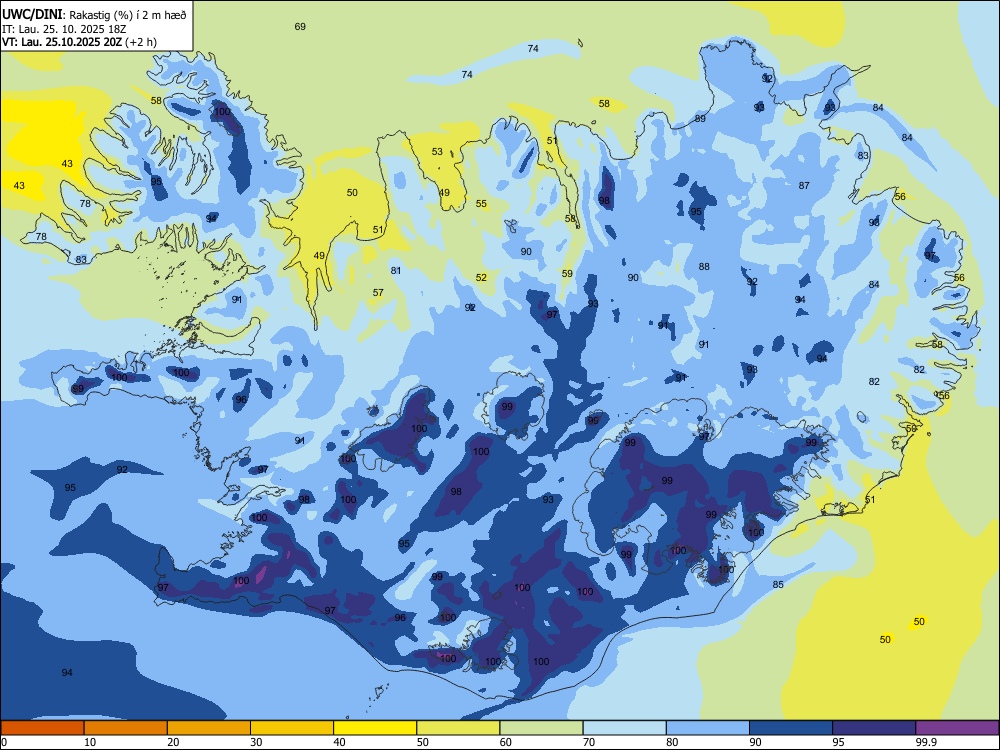Click the map value "85" off the southeast coast

(x=778, y=585)
